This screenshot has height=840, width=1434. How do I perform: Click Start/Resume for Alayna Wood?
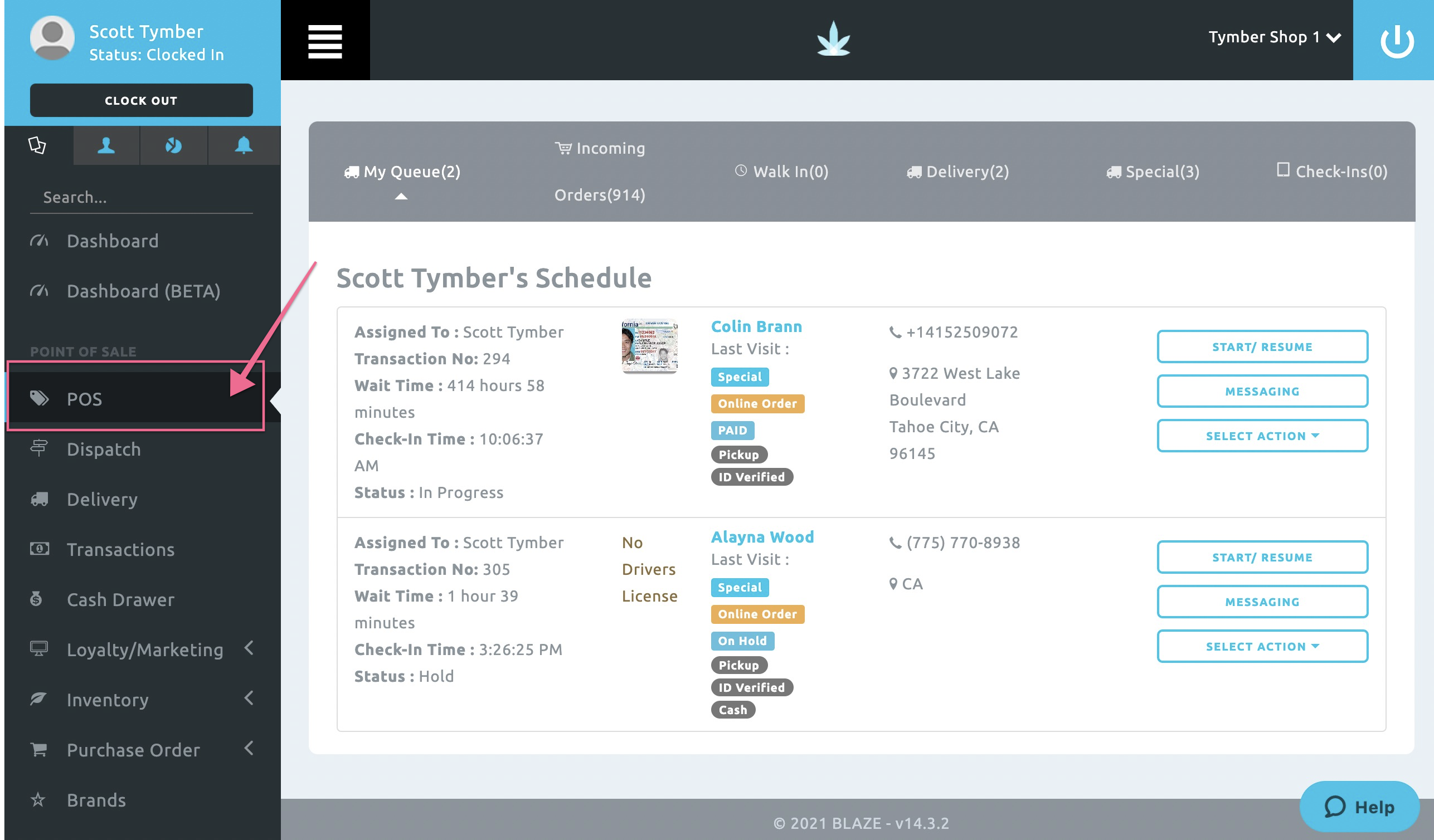click(x=1262, y=558)
